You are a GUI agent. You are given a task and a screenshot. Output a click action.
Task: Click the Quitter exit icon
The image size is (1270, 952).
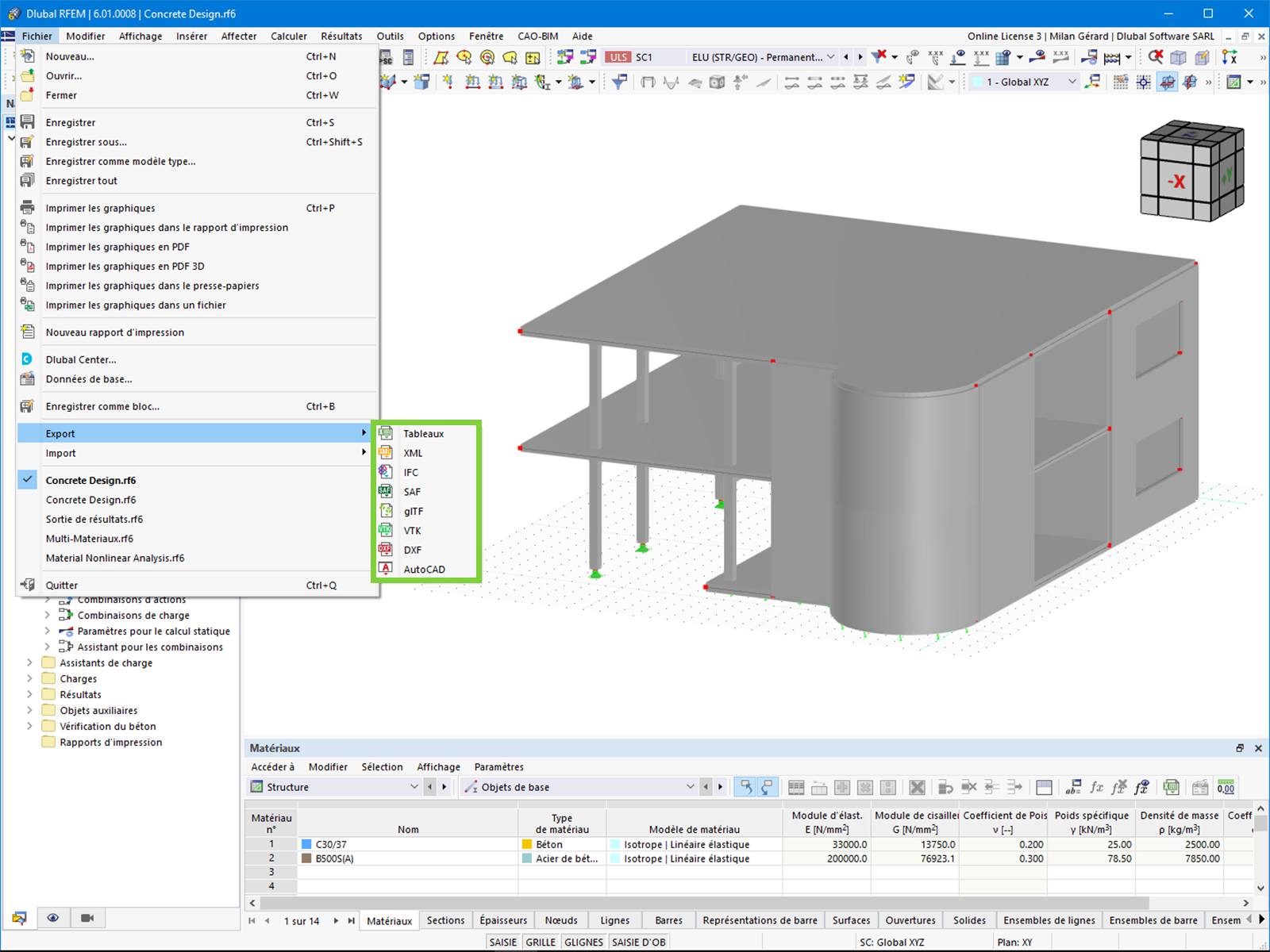(27, 585)
